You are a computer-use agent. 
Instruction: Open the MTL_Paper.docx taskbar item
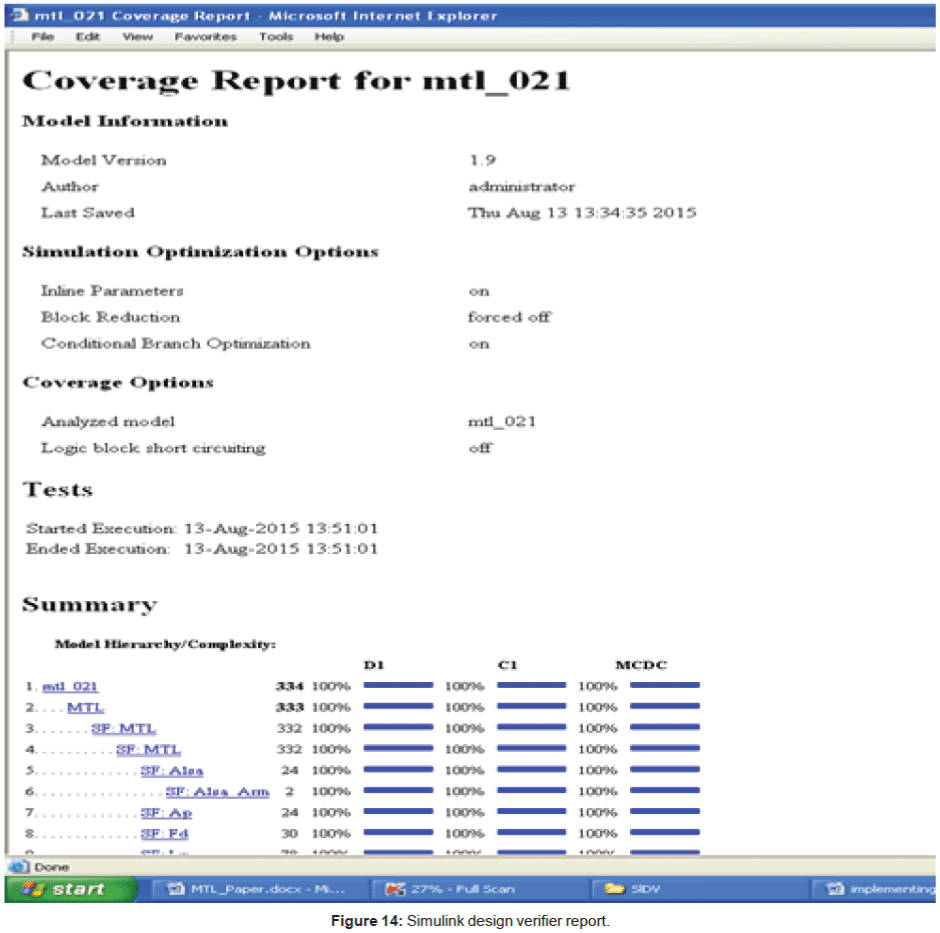pos(256,889)
